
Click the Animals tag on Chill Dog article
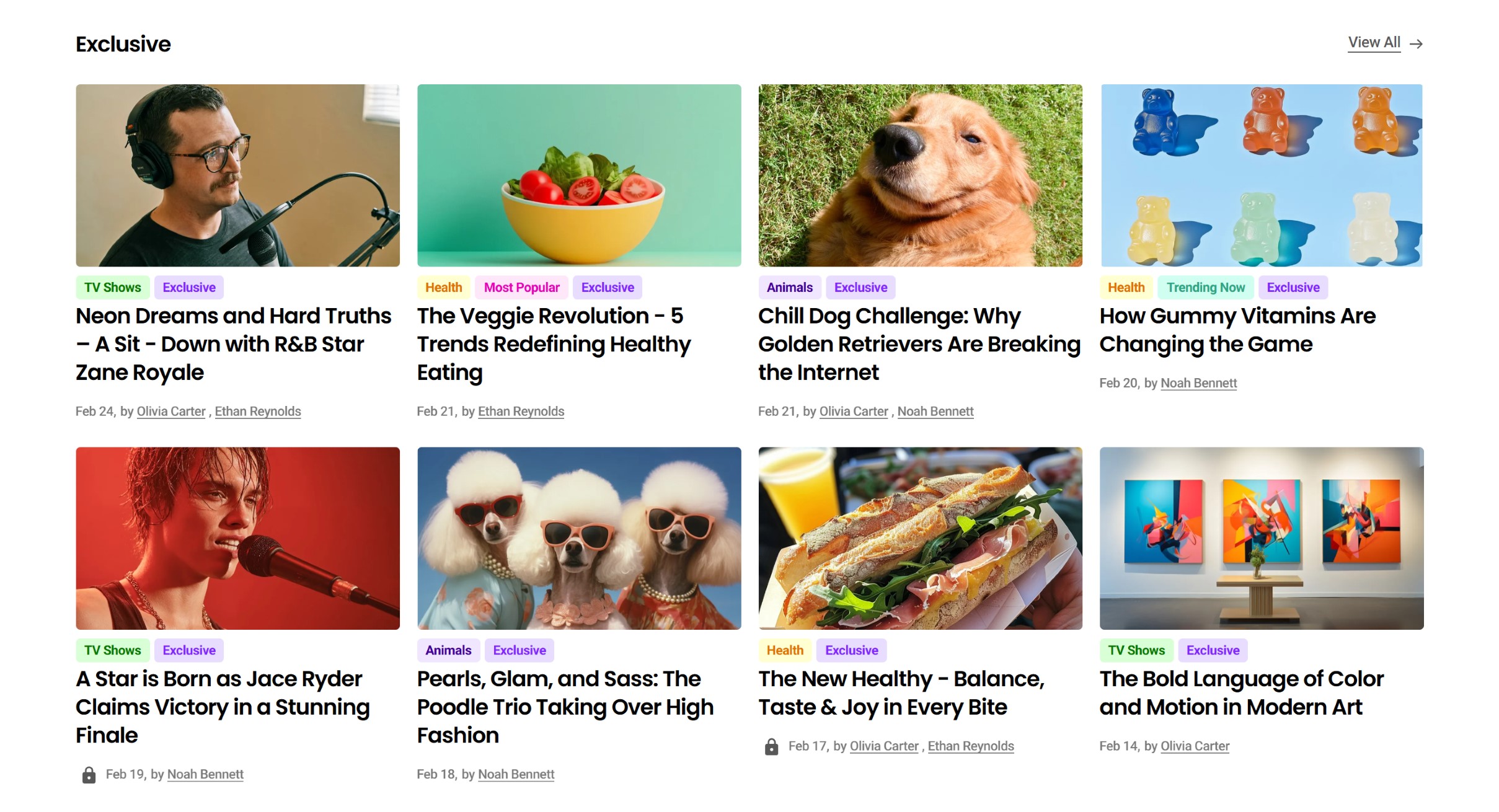pos(789,288)
